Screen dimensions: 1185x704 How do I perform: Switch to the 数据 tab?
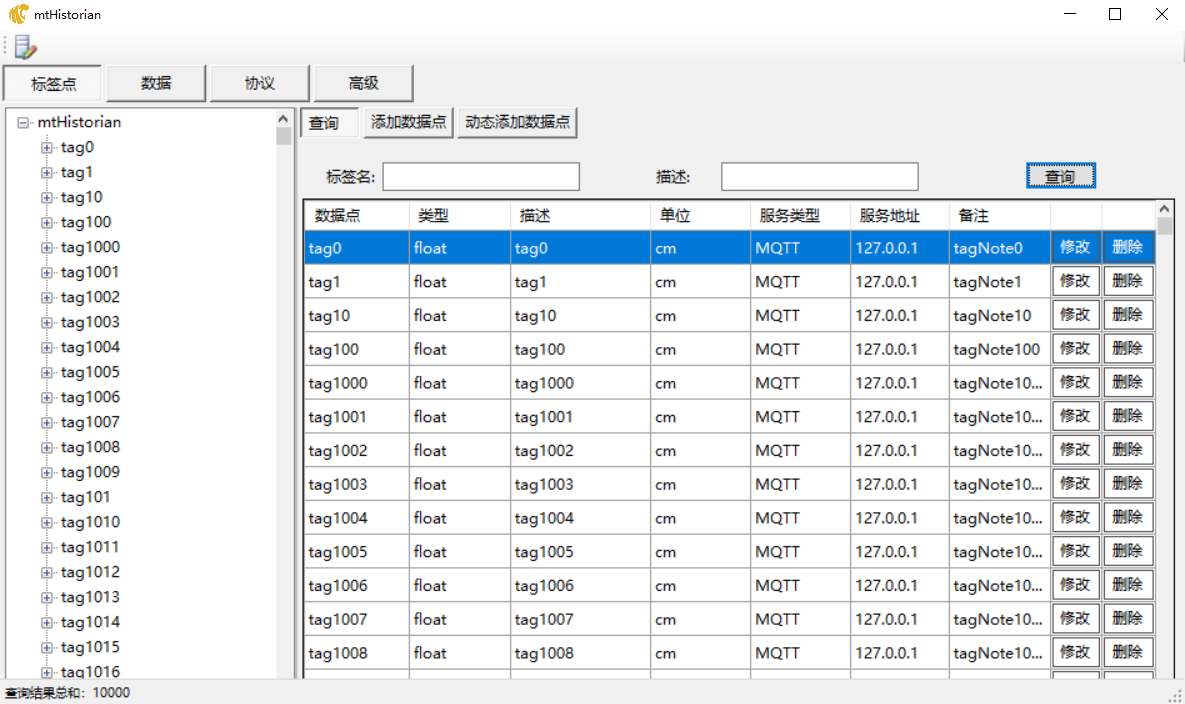[x=156, y=84]
